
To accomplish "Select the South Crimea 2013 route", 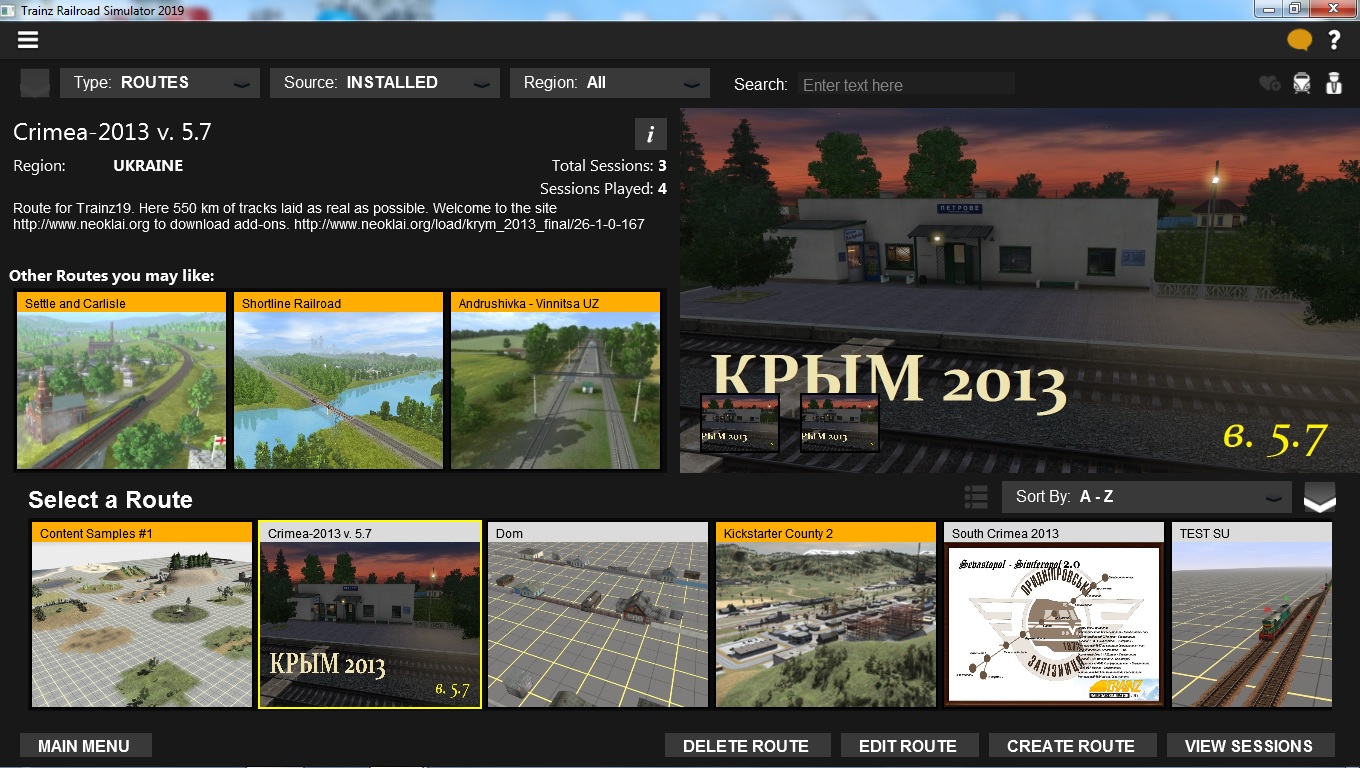I will coord(1054,614).
